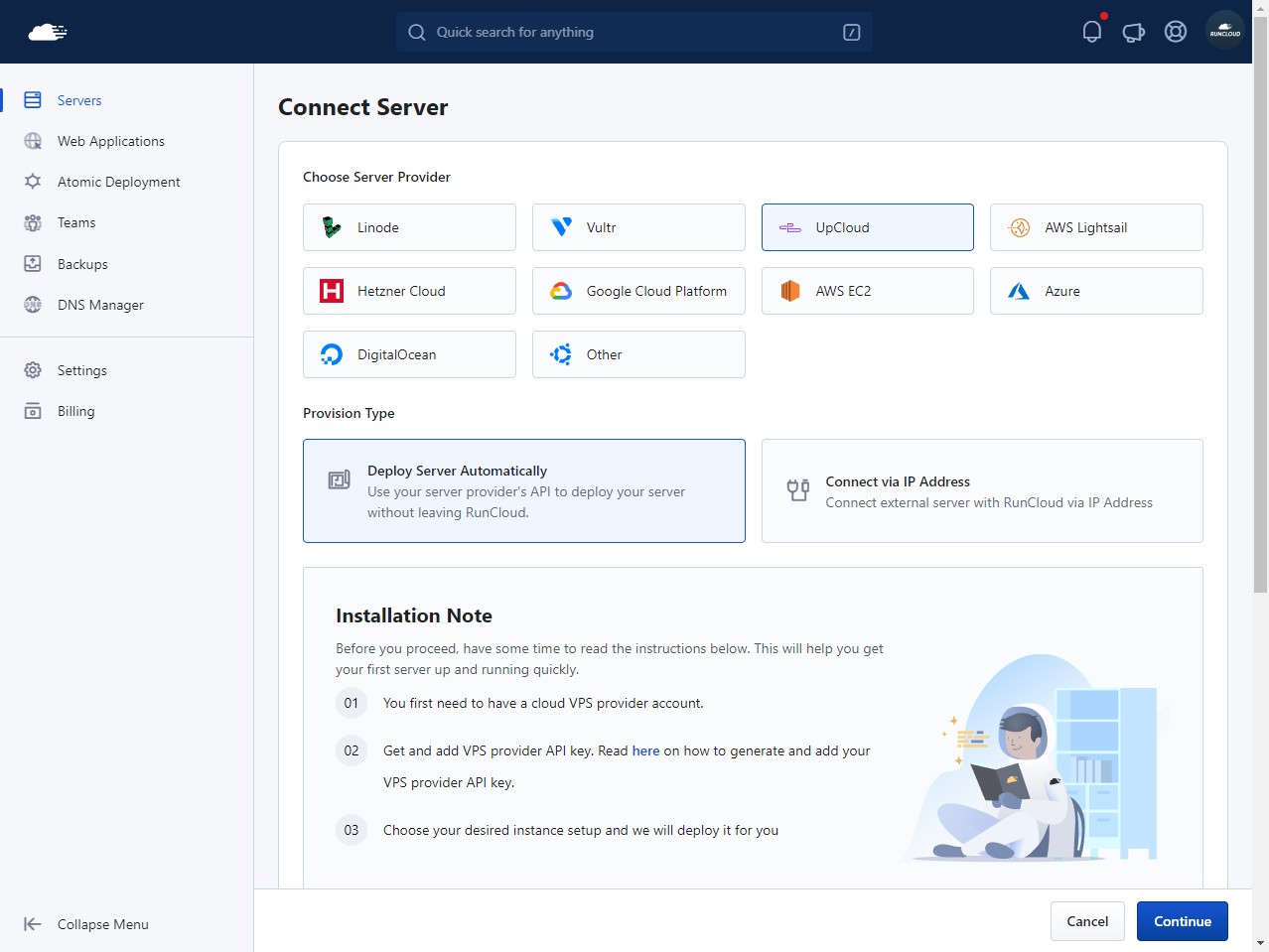The height and width of the screenshot is (952, 1269).
Task: Go to Atomic Deployment section
Action: click(118, 182)
